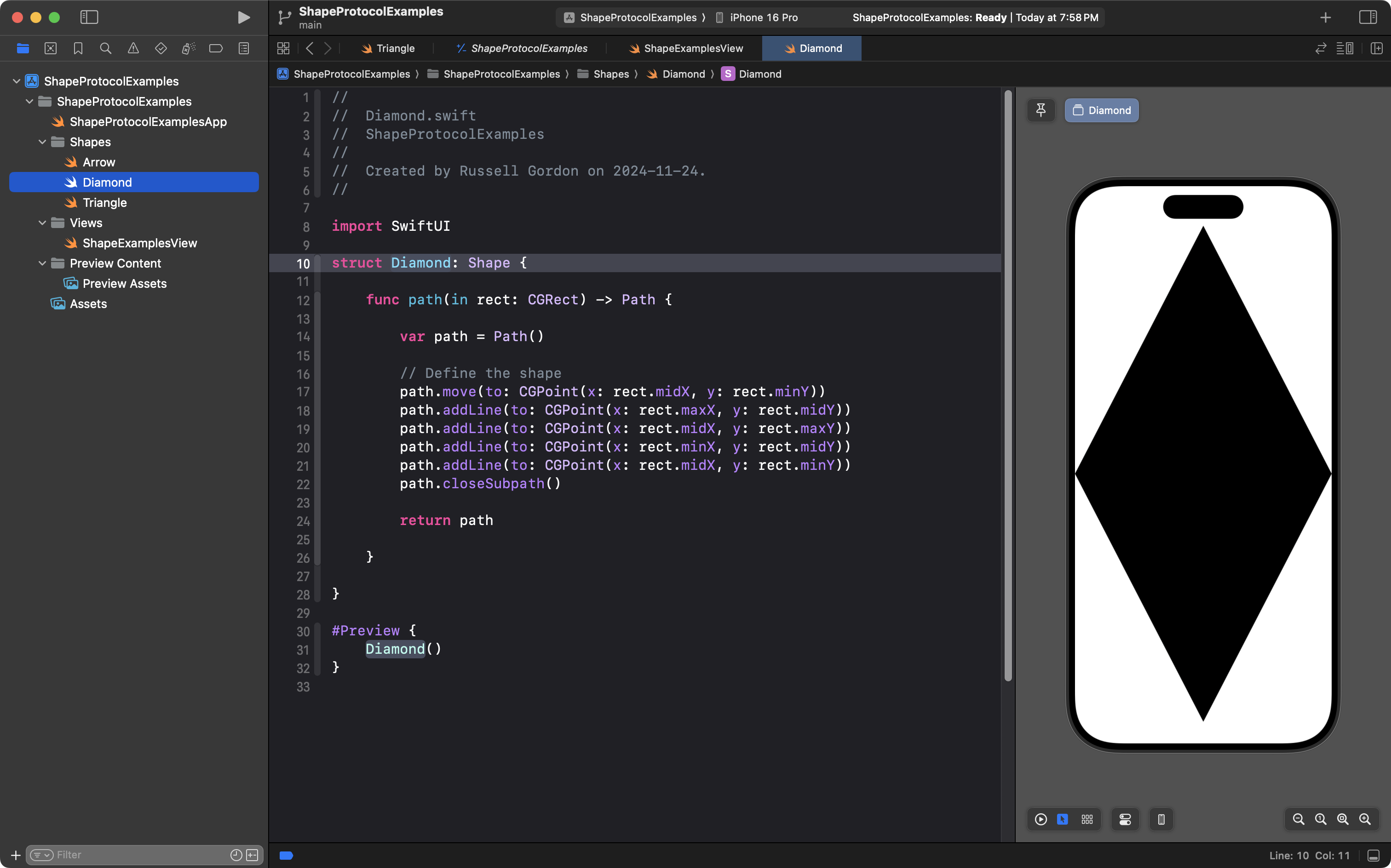Select the Diamond preview button
The image size is (1391, 868).
(x=1101, y=110)
